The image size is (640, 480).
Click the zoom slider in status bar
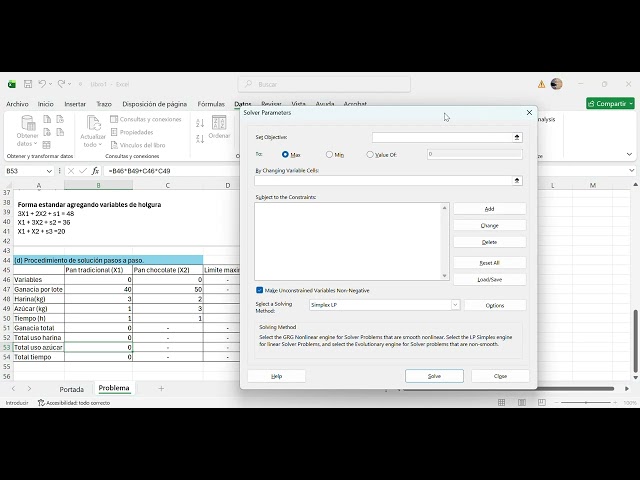(x=586, y=402)
